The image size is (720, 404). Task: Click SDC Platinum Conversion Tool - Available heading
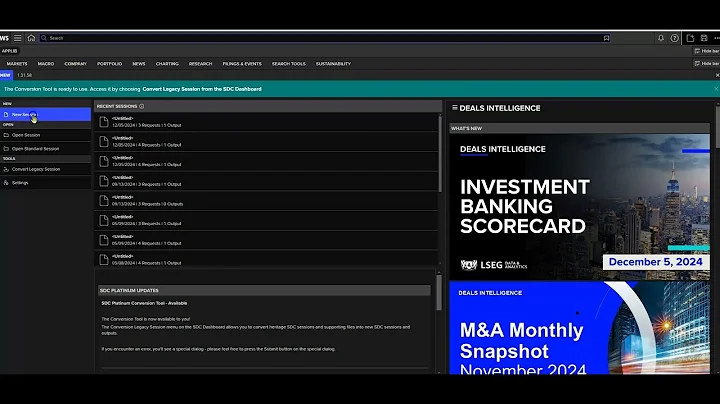[x=144, y=303]
